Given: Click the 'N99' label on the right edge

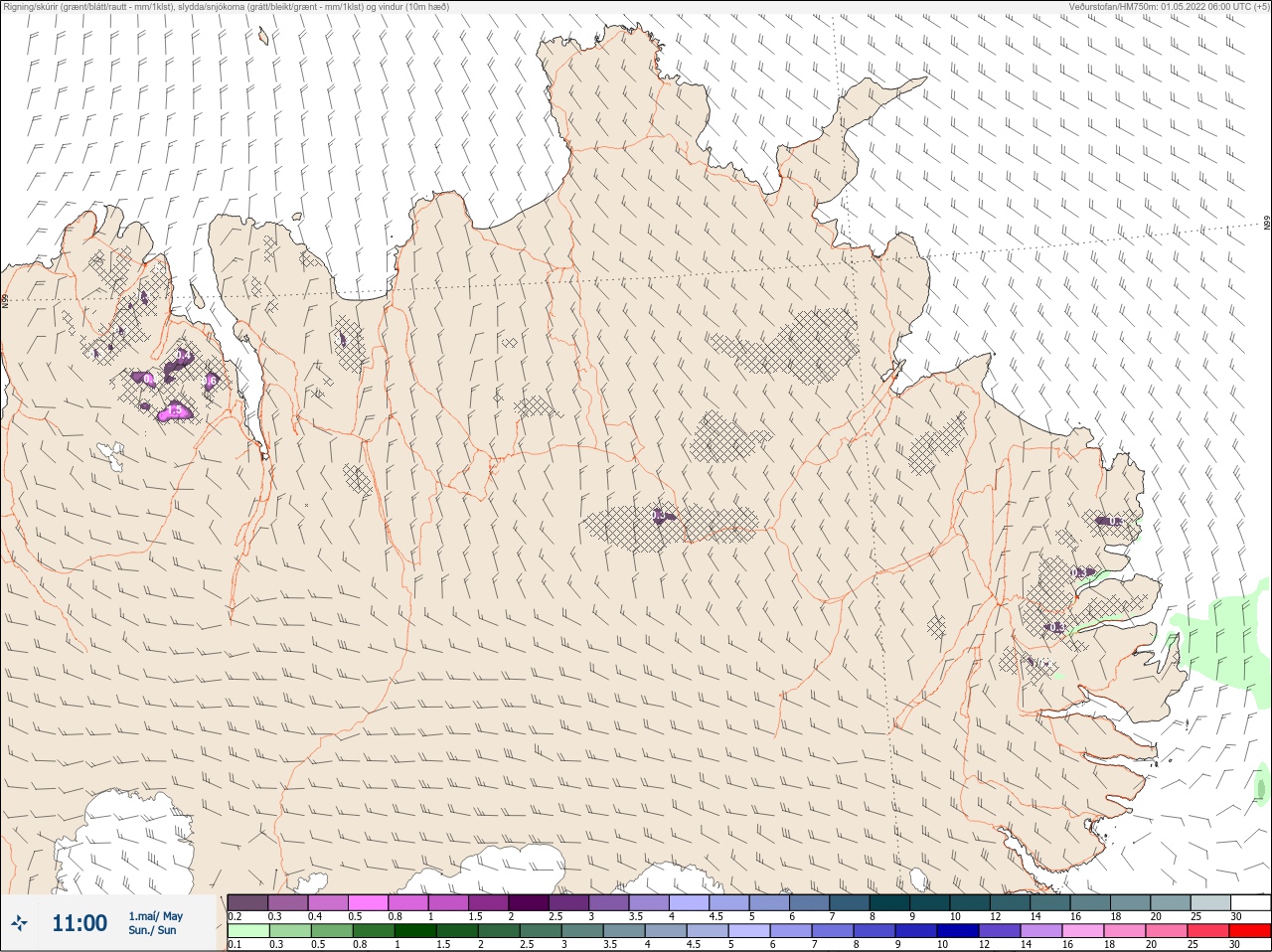Looking at the screenshot, I should (1267, 224).
